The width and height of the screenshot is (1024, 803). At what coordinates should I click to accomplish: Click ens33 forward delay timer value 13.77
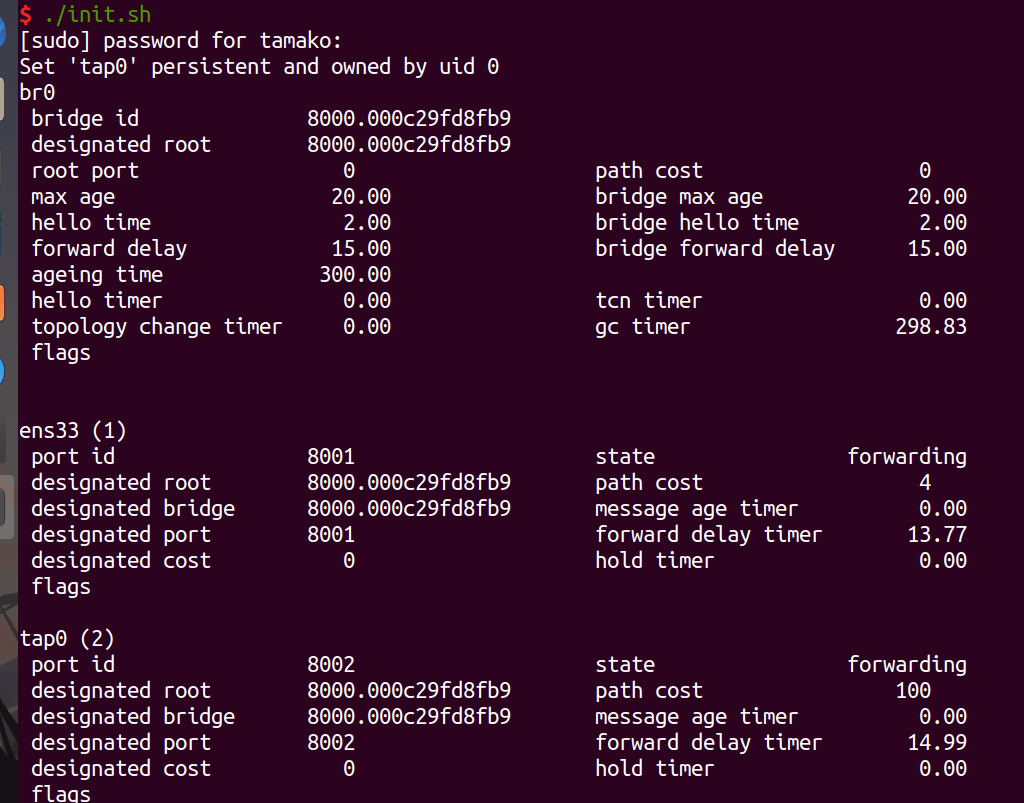tap(937, 535)
